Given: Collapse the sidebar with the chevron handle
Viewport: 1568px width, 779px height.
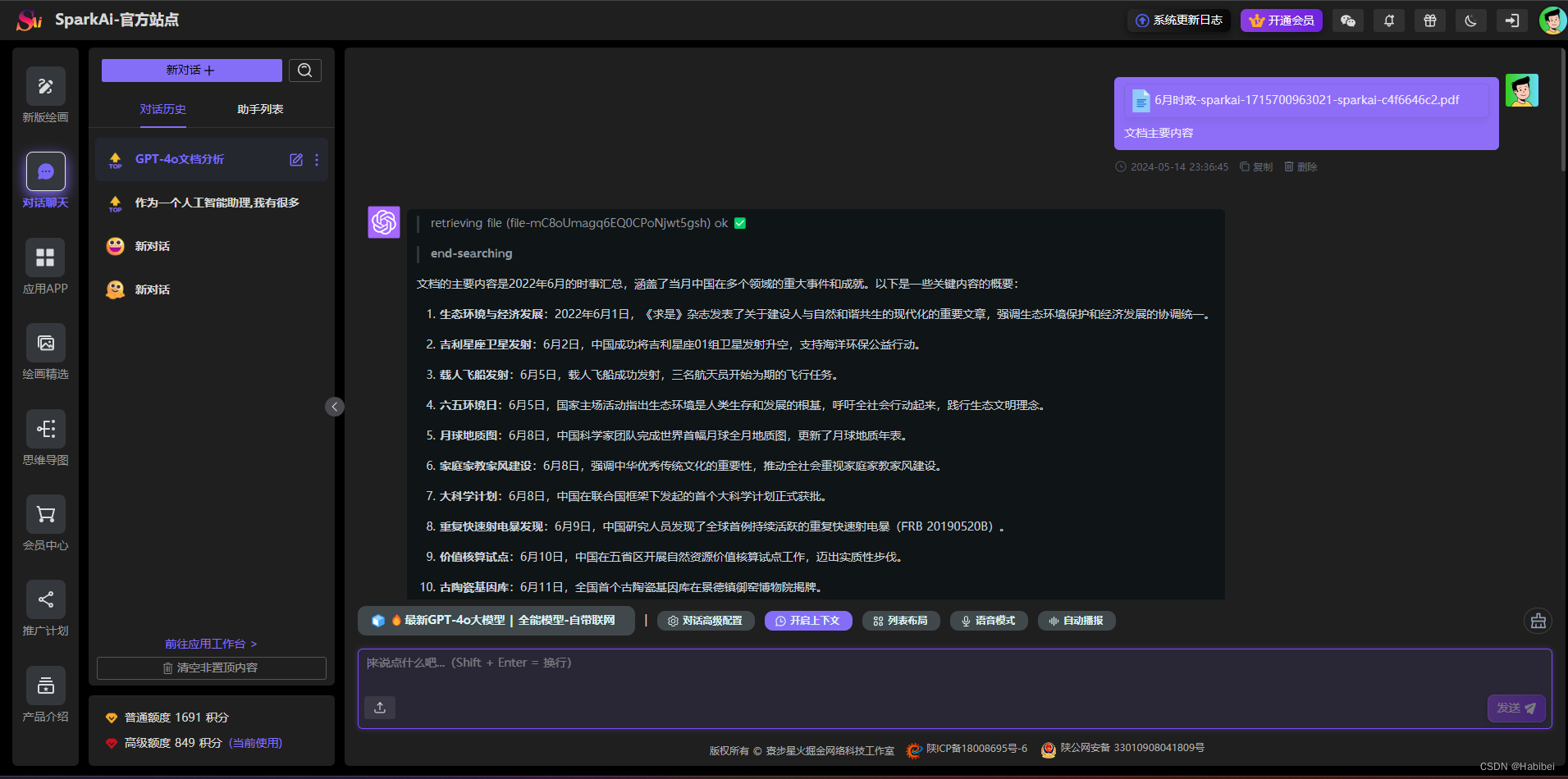Looking at the screenshot, I should (335, 407).
